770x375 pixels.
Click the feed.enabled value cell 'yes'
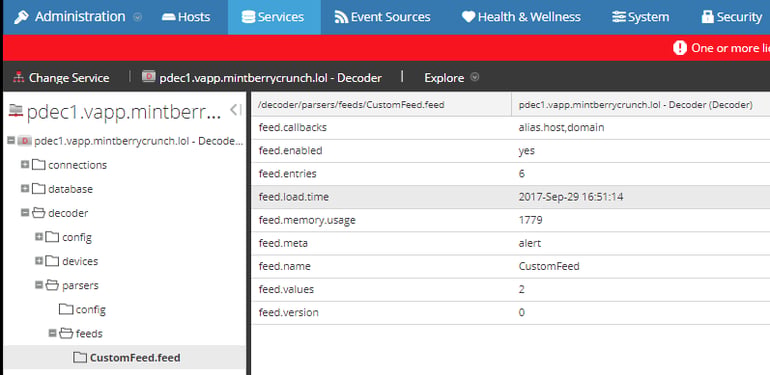click(x=527, y=151)
